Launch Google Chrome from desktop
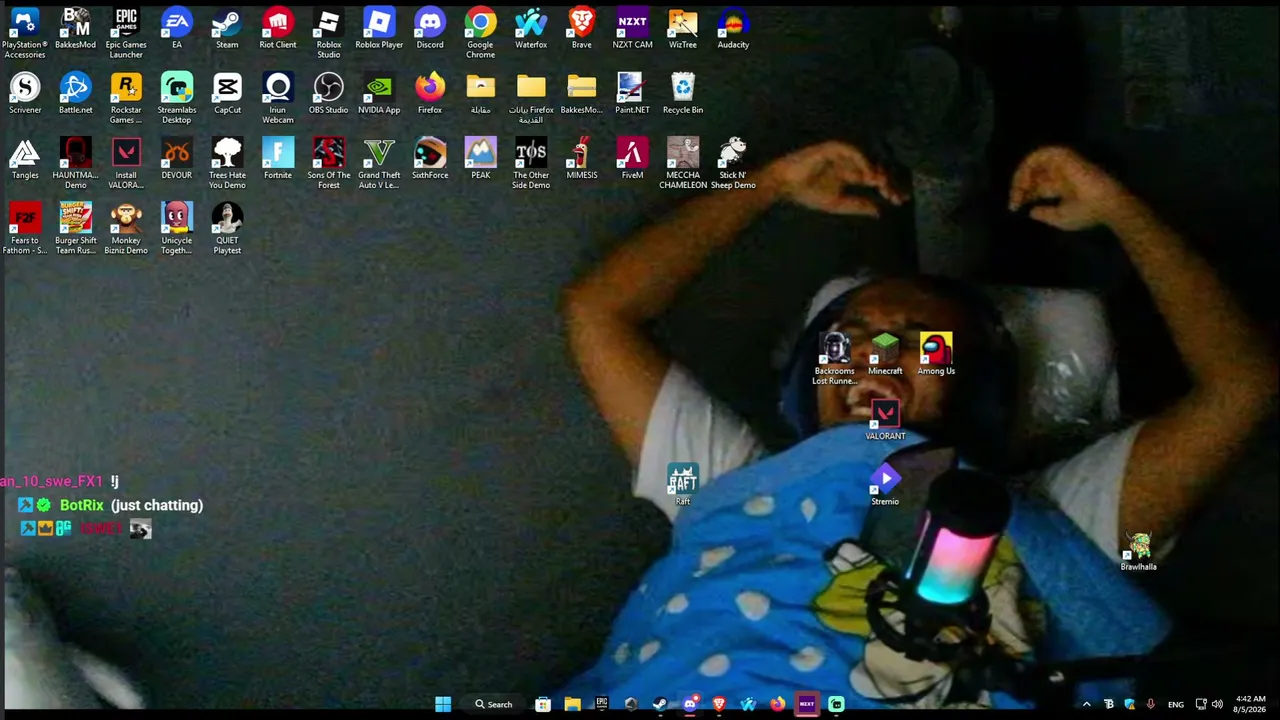The height and width of the screenshot is (720, 1280). tap(480, 33)
